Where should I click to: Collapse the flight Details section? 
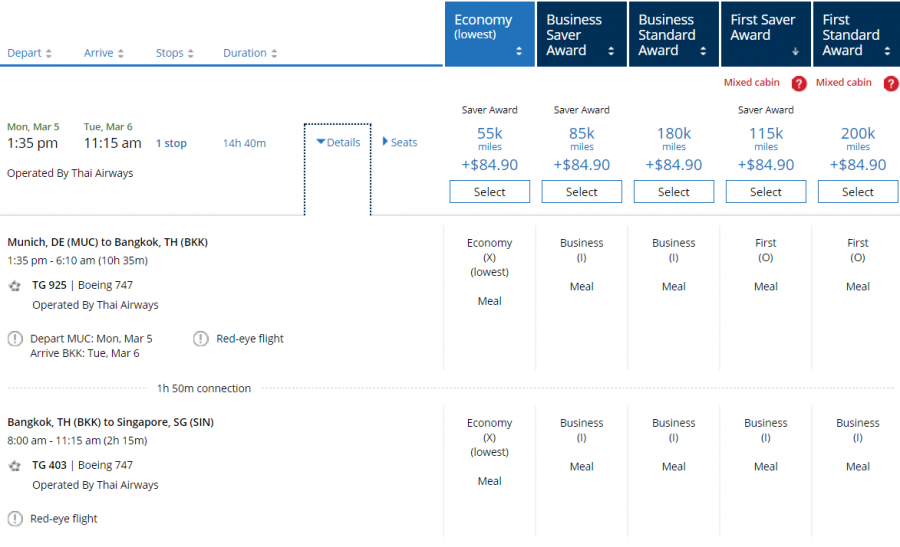pyautogui.click(x=338, y=142)
